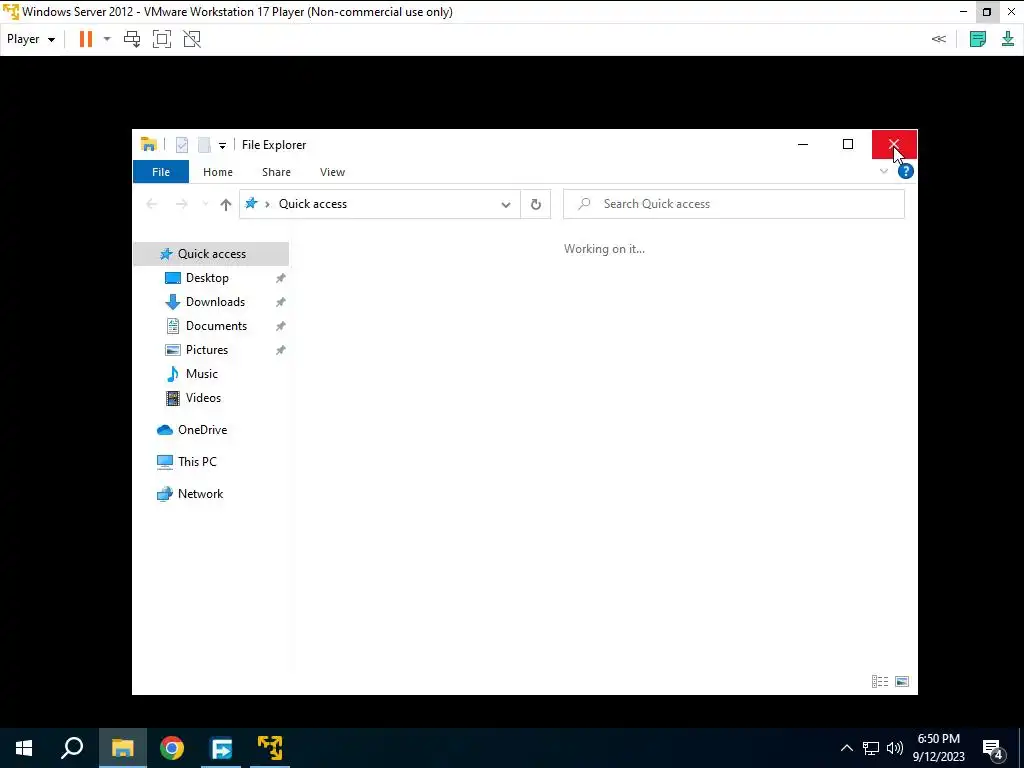Open the taskbar clock showing 6:50 PM
The image size is (1024, 768).
tap(938, 748)
